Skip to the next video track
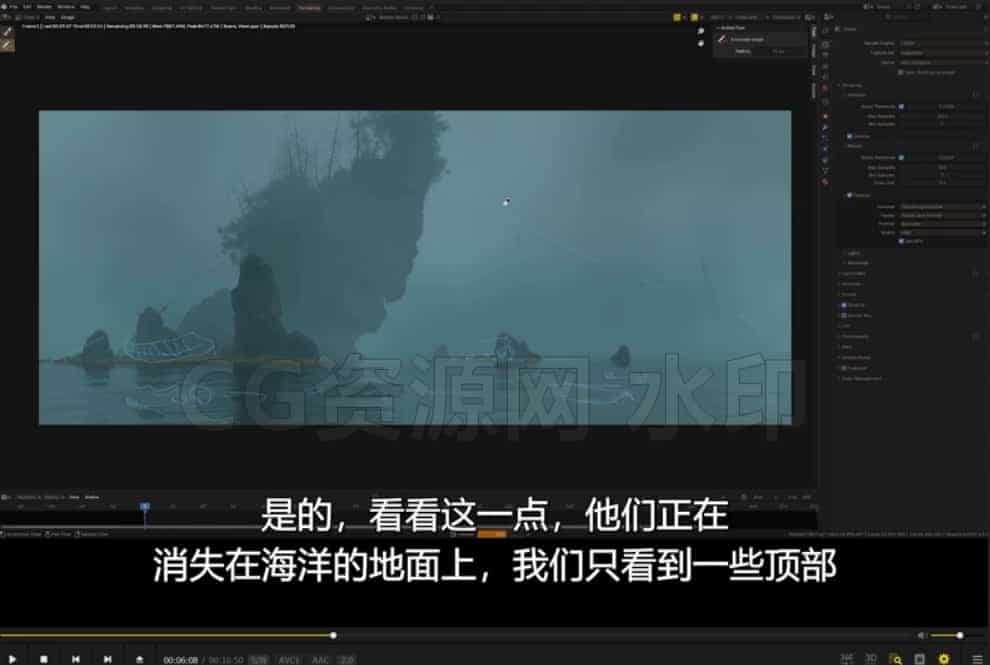 107,659
